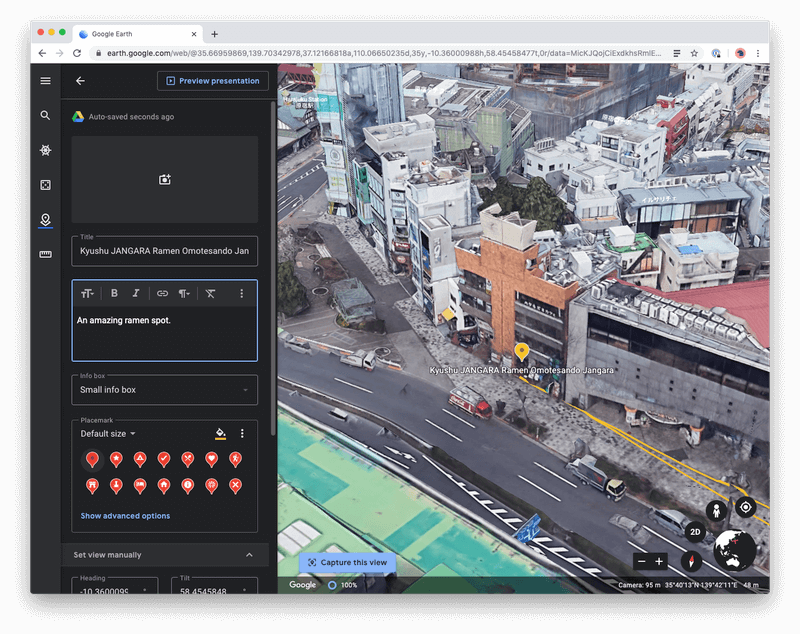
Task: Click the add photo camera icon
Action: point(165,180)
